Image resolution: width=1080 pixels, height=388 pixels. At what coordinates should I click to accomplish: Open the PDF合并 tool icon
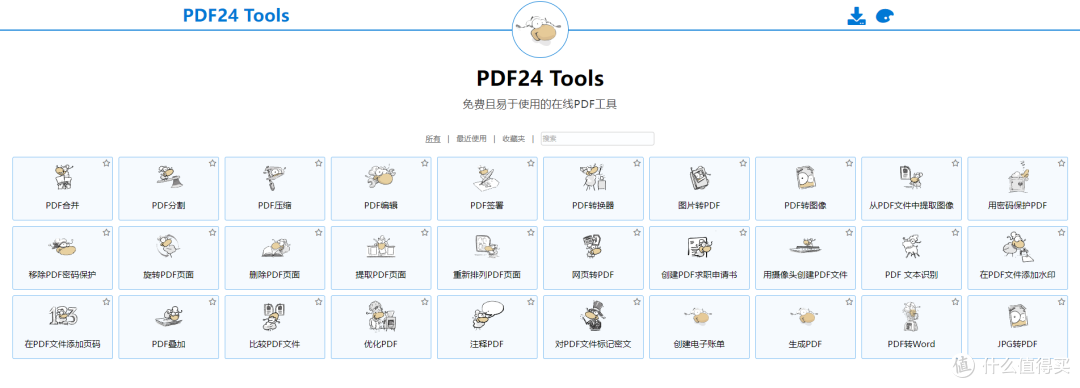click(x=63, y=178)
